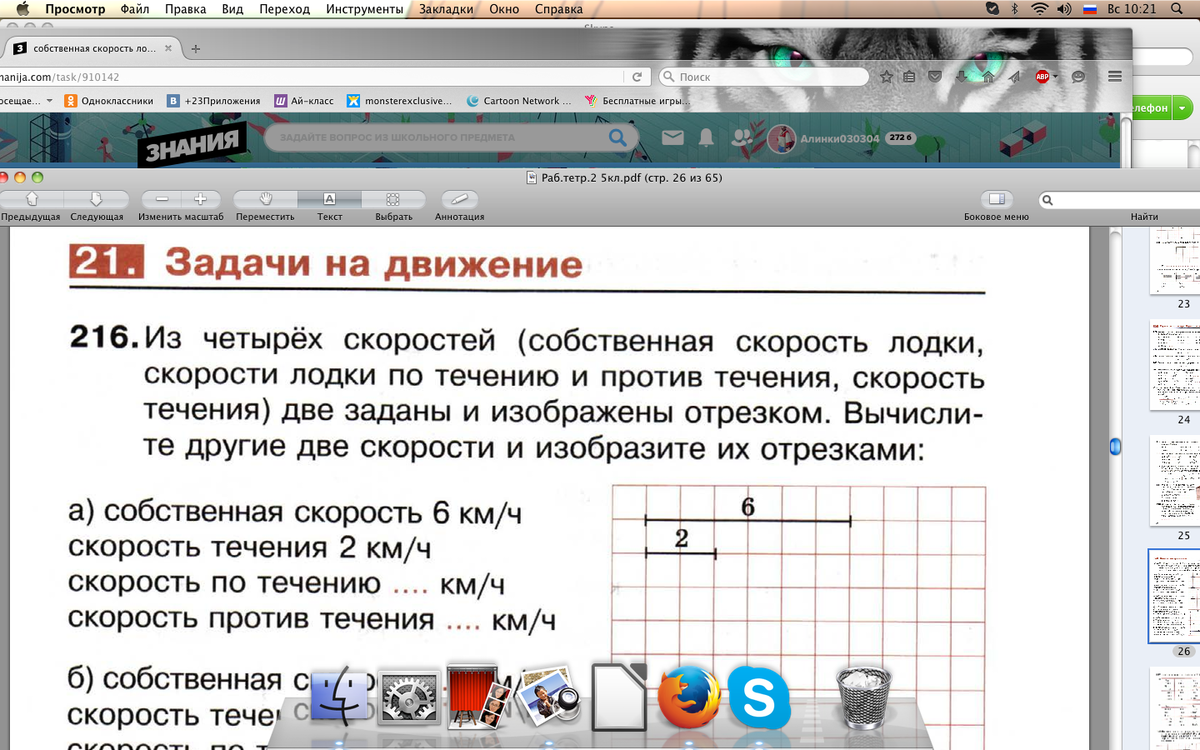
Task: Open Finder from the Dock
Action: coord(340,695)
